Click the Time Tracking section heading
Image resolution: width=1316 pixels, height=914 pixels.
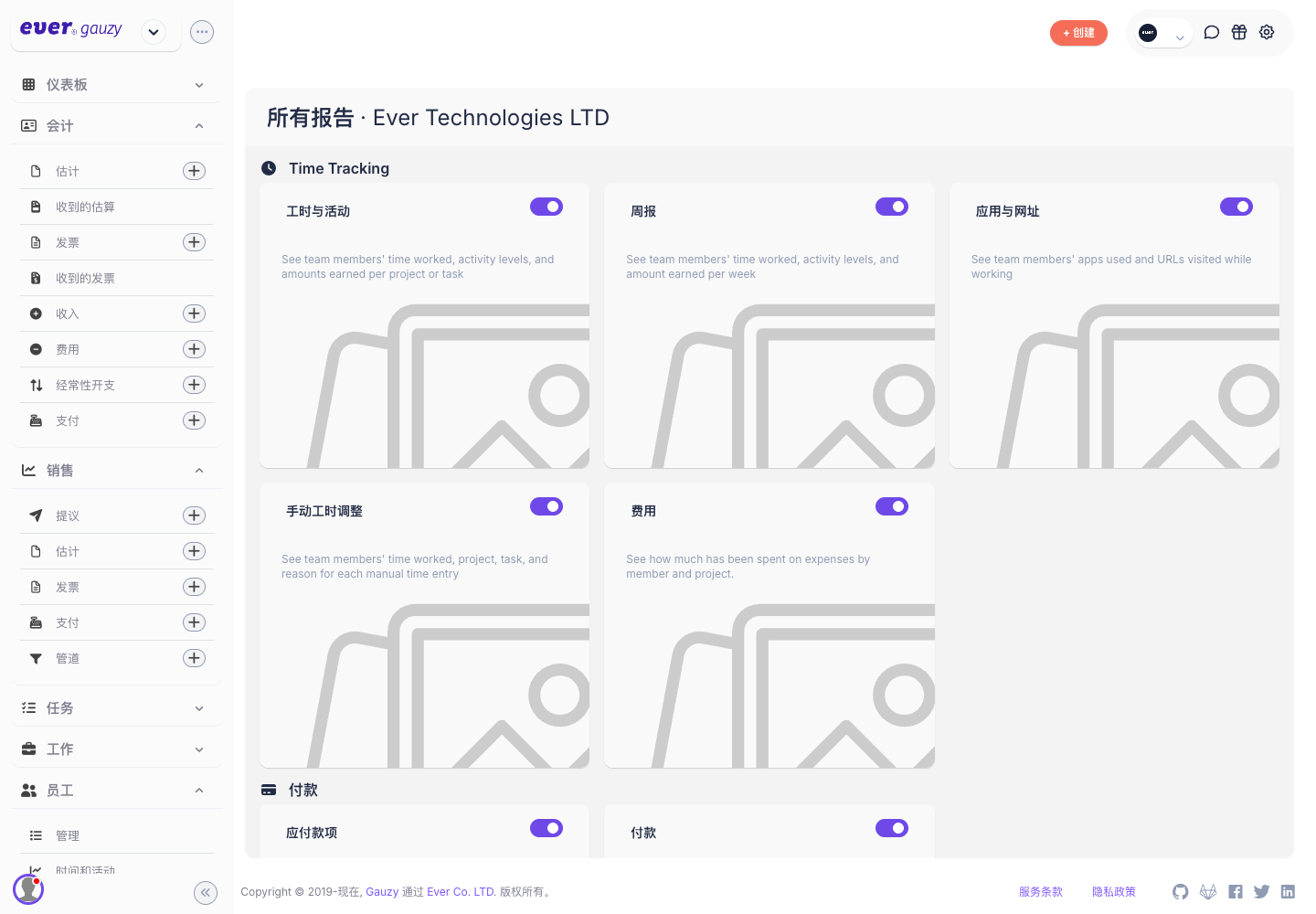(x=339, y=168)
